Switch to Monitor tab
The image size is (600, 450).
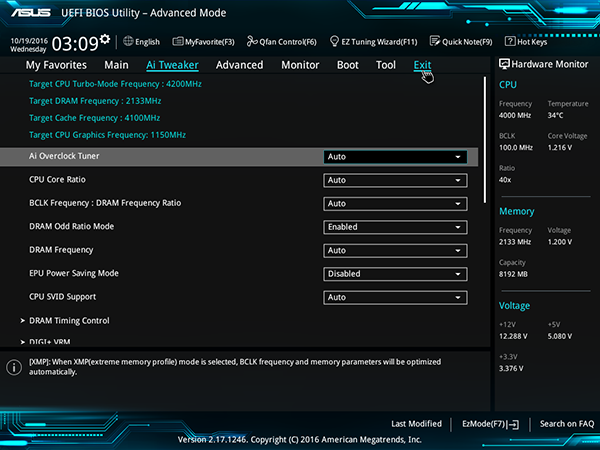point(300,65)
